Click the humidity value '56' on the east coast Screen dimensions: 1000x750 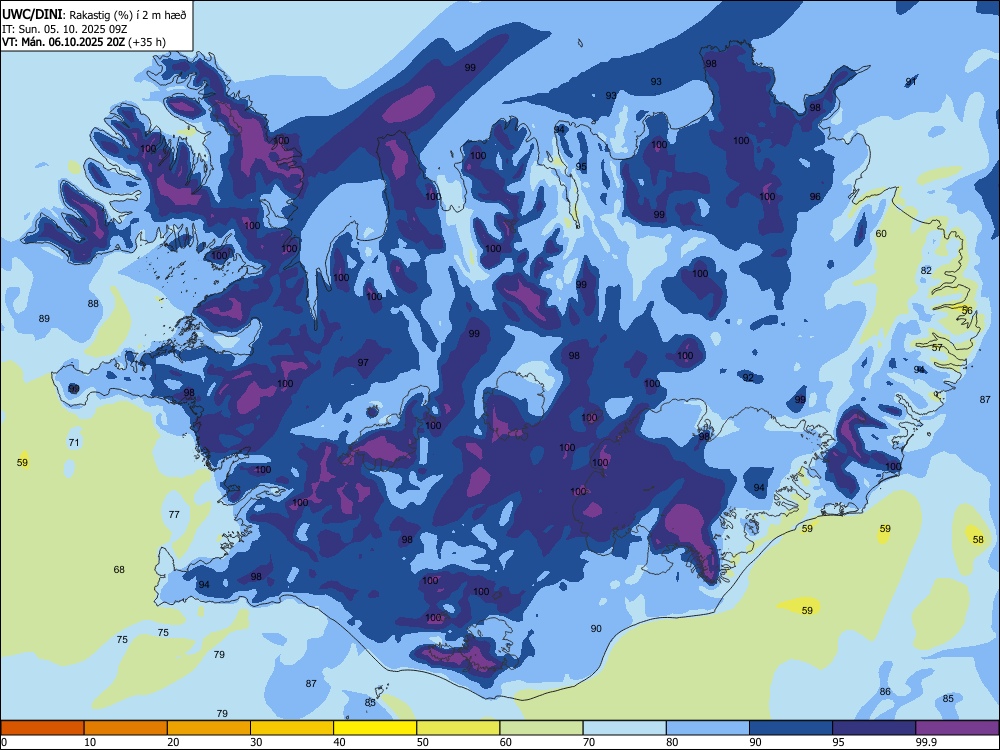(x=967, y=311)
